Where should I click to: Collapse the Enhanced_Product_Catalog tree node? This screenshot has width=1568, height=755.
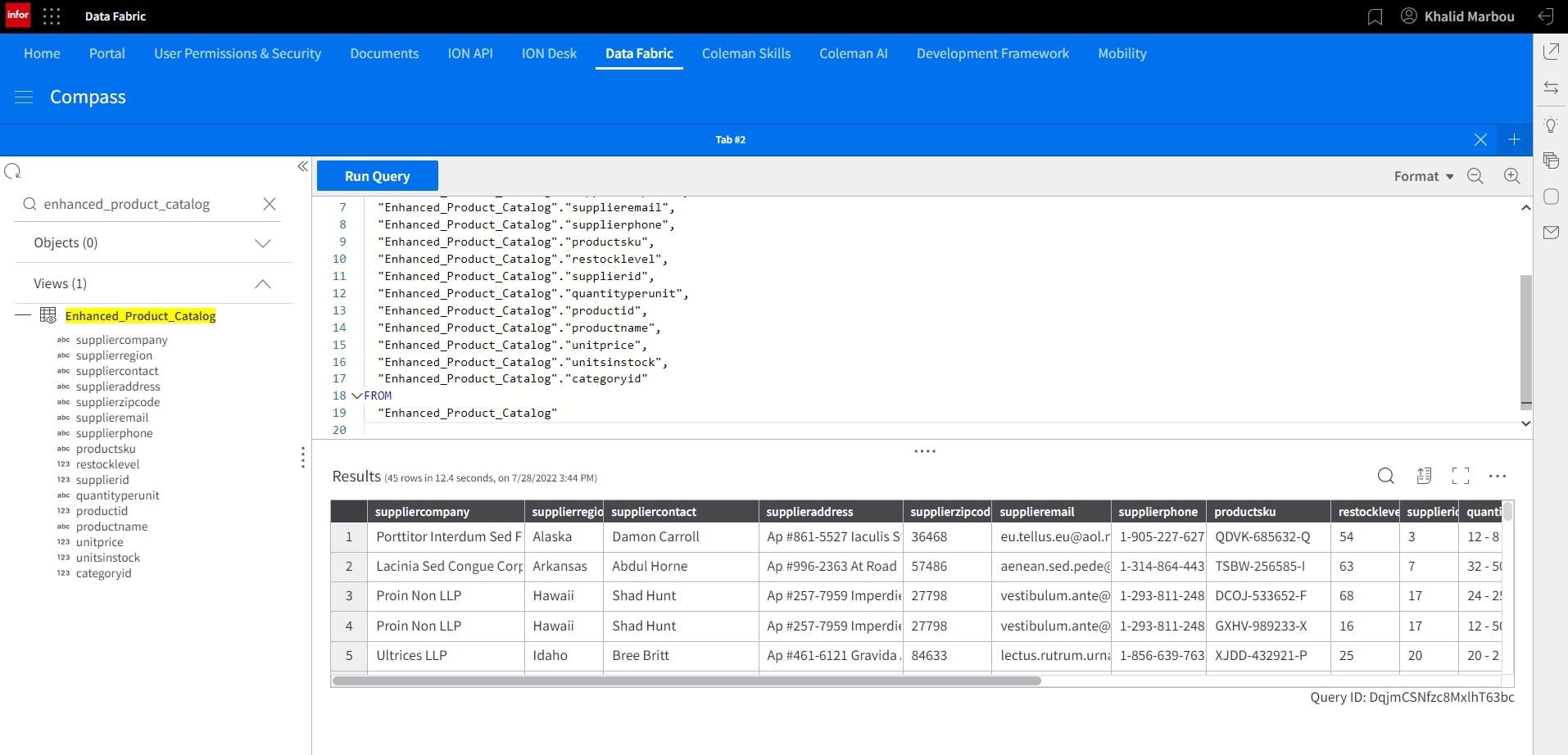(x=23, y=315)
